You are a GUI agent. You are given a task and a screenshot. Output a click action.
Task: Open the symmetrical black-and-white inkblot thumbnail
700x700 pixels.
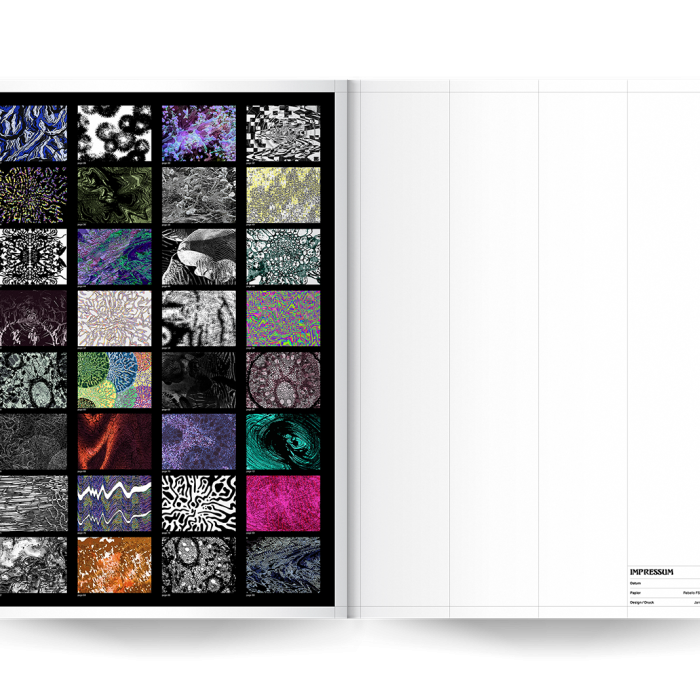click(33, 257)
